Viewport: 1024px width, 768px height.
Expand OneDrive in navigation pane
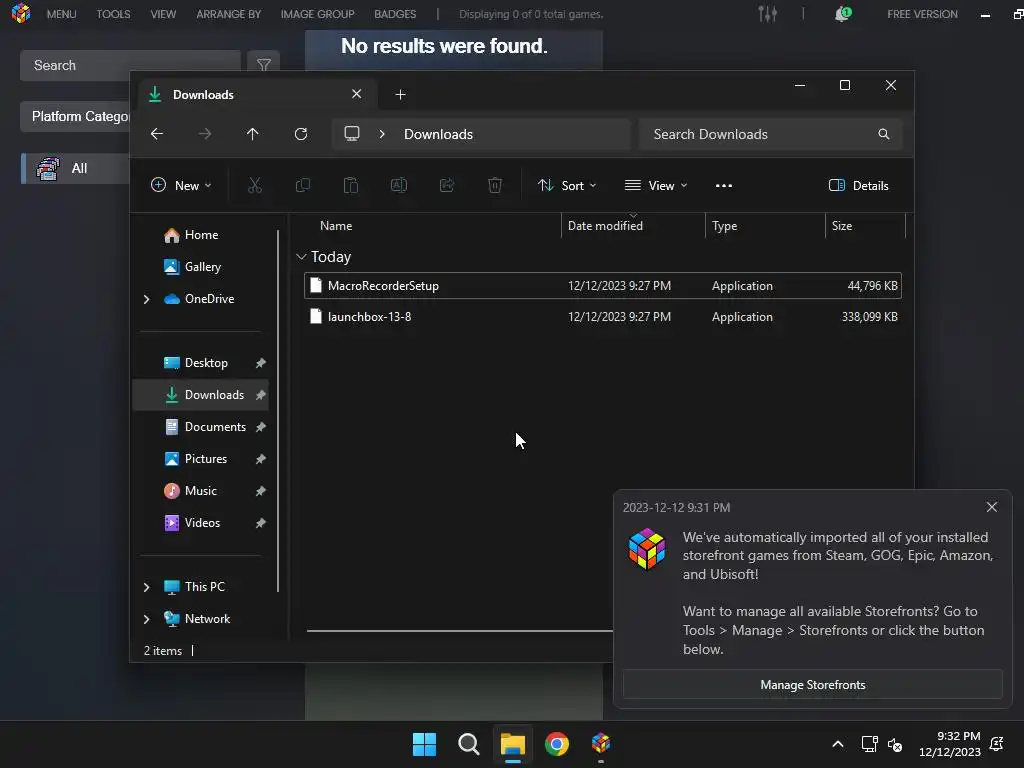pos(146,299)
